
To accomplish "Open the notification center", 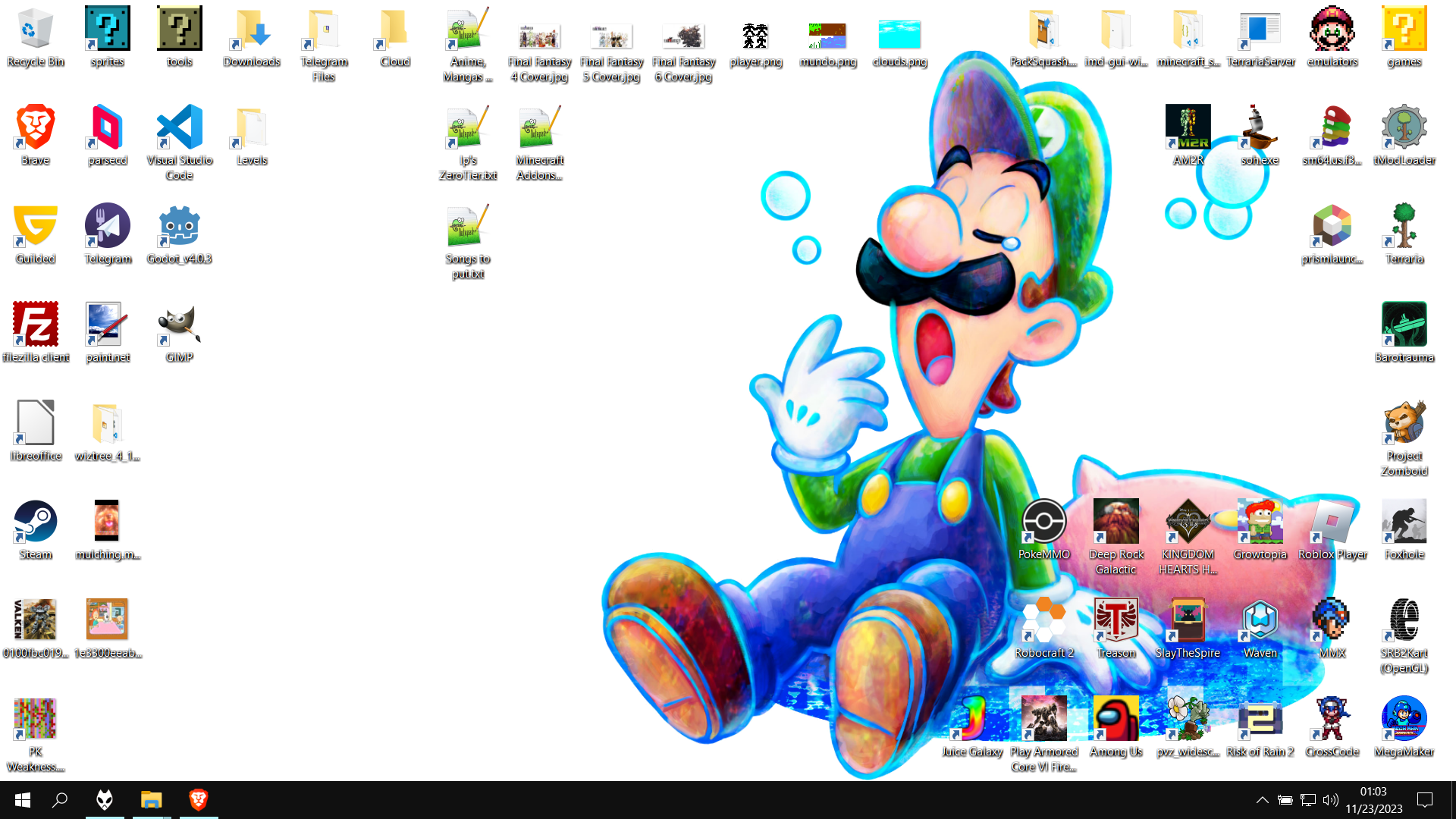I will click(x=1425, y=800).
